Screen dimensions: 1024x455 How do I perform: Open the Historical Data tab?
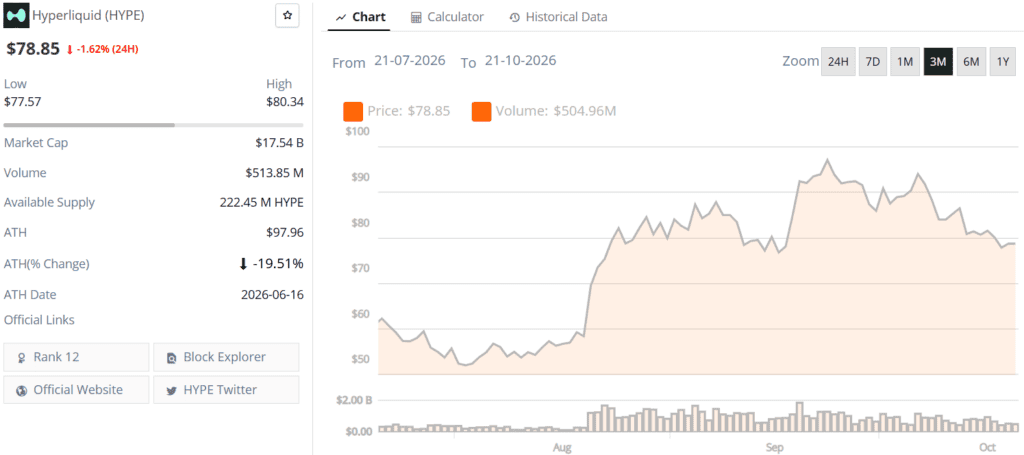click(x=558, y=17)
